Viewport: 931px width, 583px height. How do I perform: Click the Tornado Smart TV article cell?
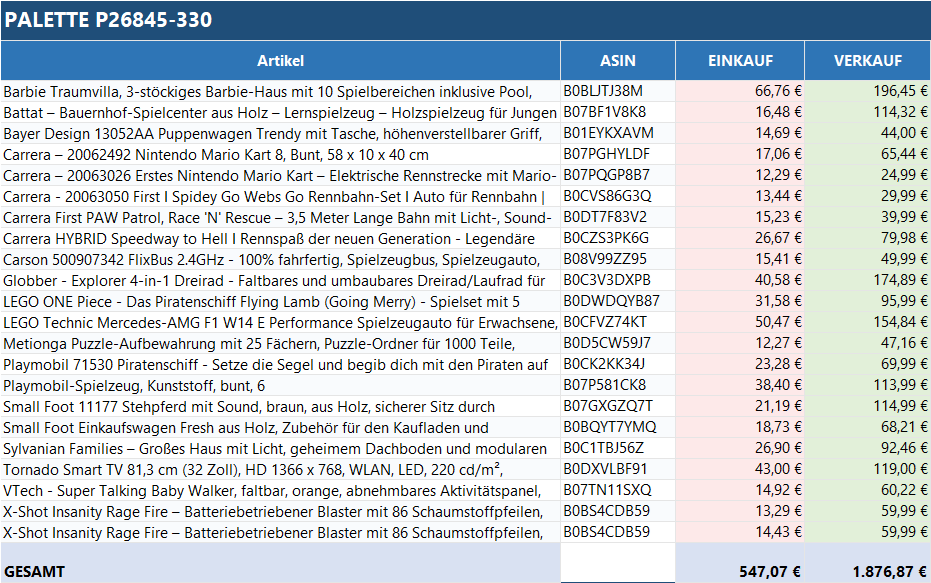click(x=280, y=469)
